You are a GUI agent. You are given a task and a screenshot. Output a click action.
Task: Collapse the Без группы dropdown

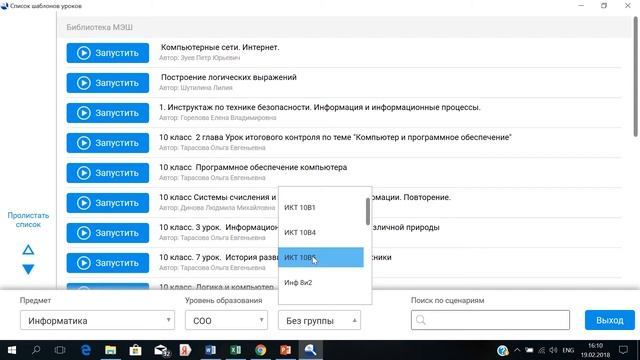319,320
